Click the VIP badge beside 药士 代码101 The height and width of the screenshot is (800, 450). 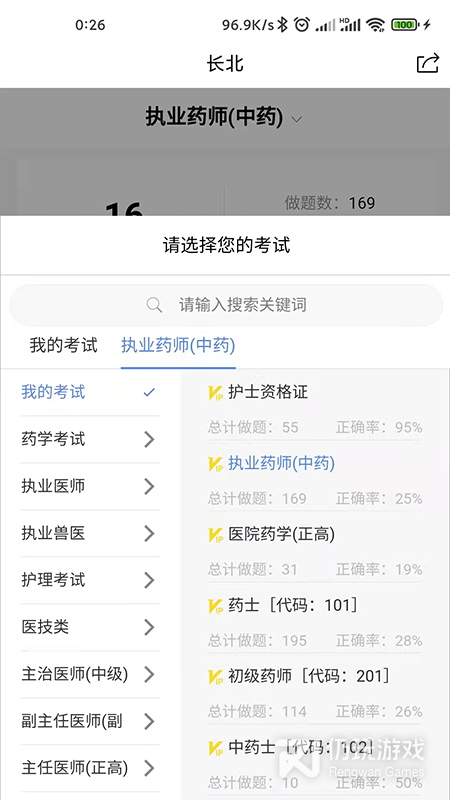coord(216,606)
